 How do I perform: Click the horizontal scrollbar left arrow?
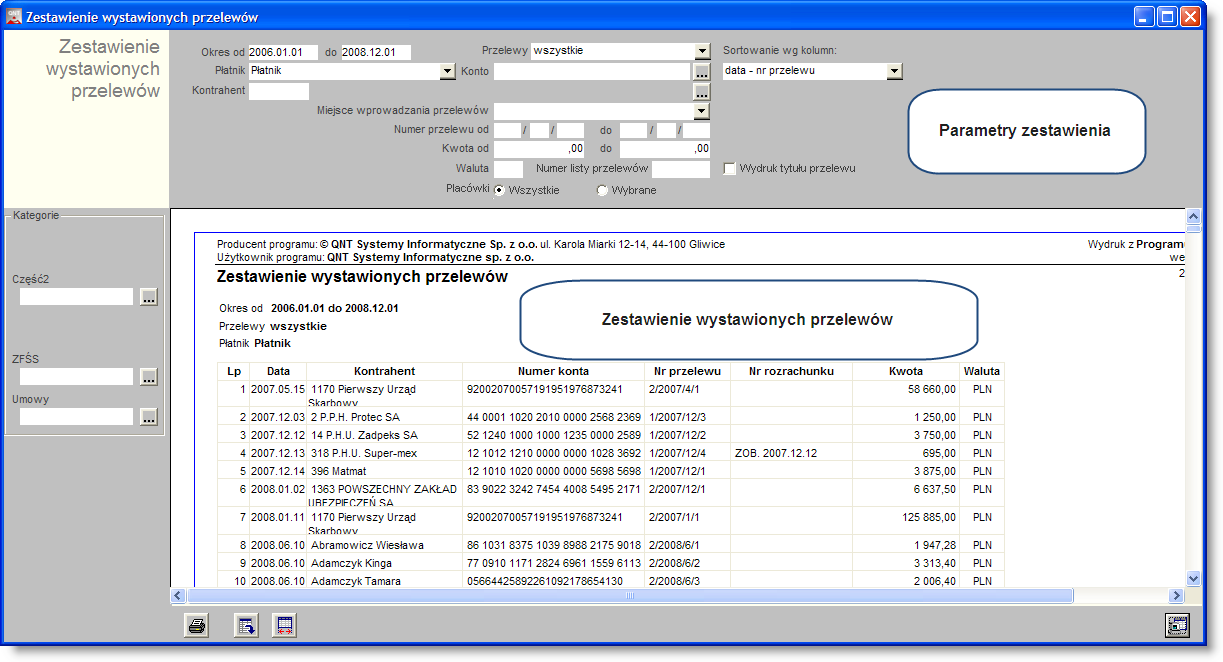point(178,595)
